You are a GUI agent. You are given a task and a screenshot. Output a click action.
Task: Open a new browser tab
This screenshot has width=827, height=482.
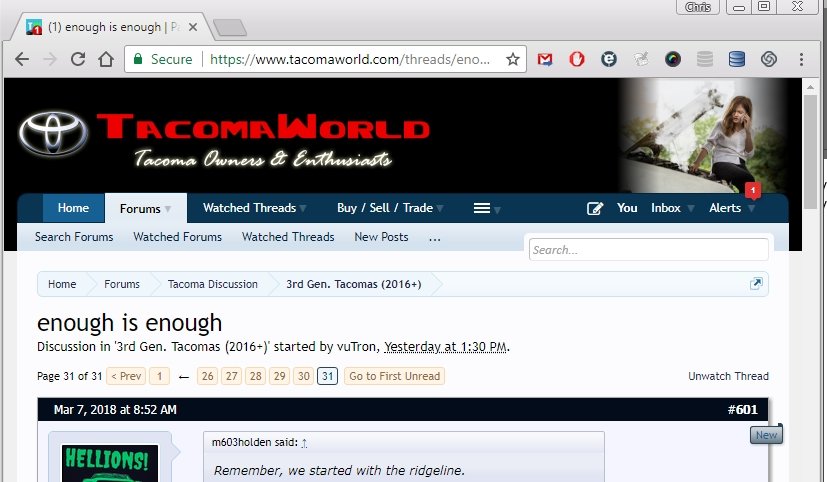[x=230, y=27]
